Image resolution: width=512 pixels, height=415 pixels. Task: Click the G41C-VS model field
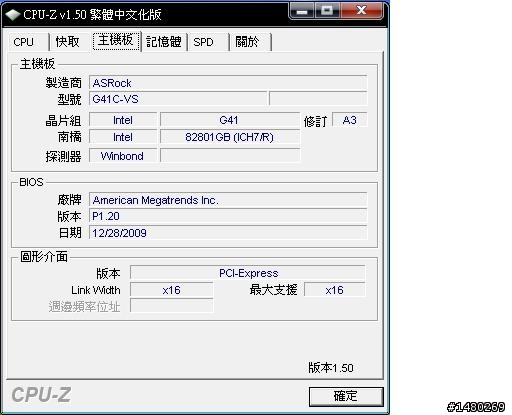[178, 99]
